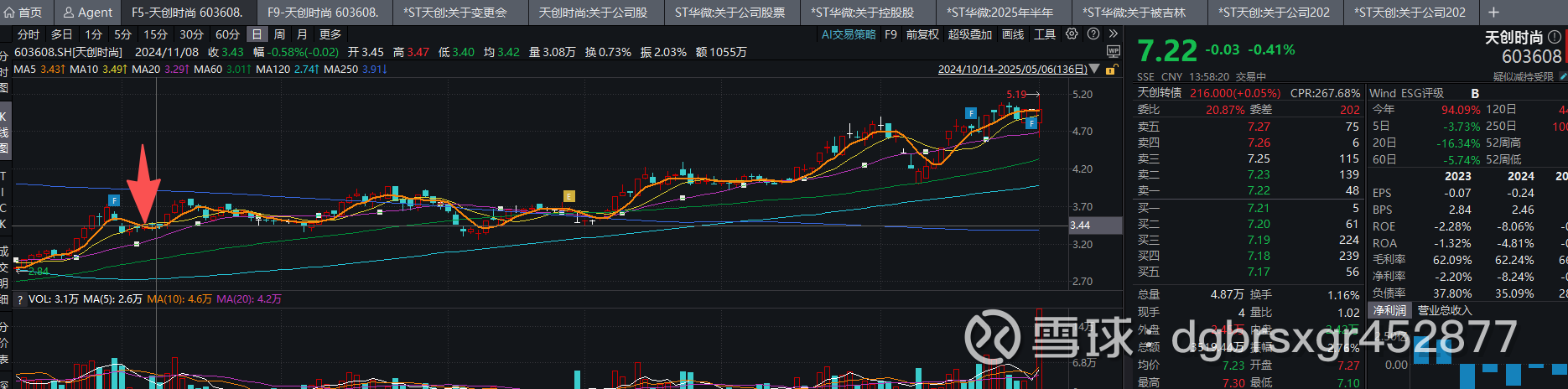Click blue F marker near November 2024
Image resolution: width=1568 pixels, height=389 pixels.
(114, 200)
